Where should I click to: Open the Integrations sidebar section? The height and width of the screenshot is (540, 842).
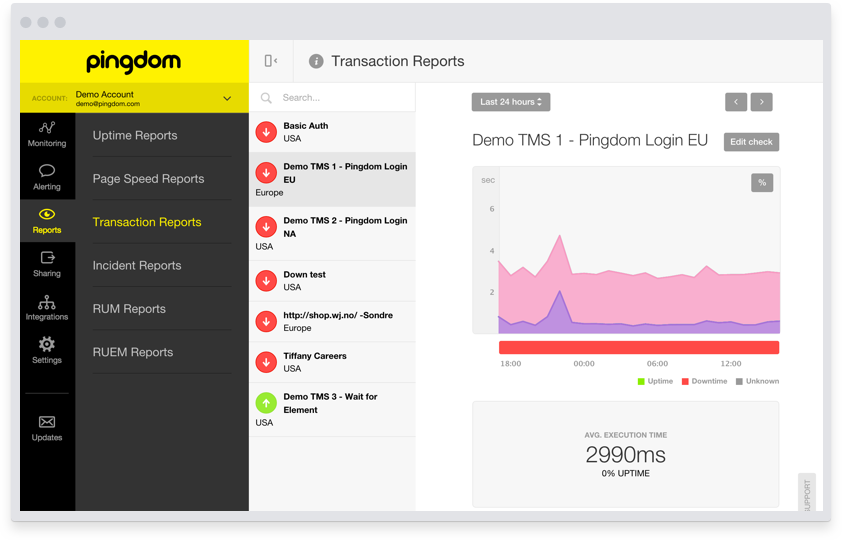pos(47,308)
